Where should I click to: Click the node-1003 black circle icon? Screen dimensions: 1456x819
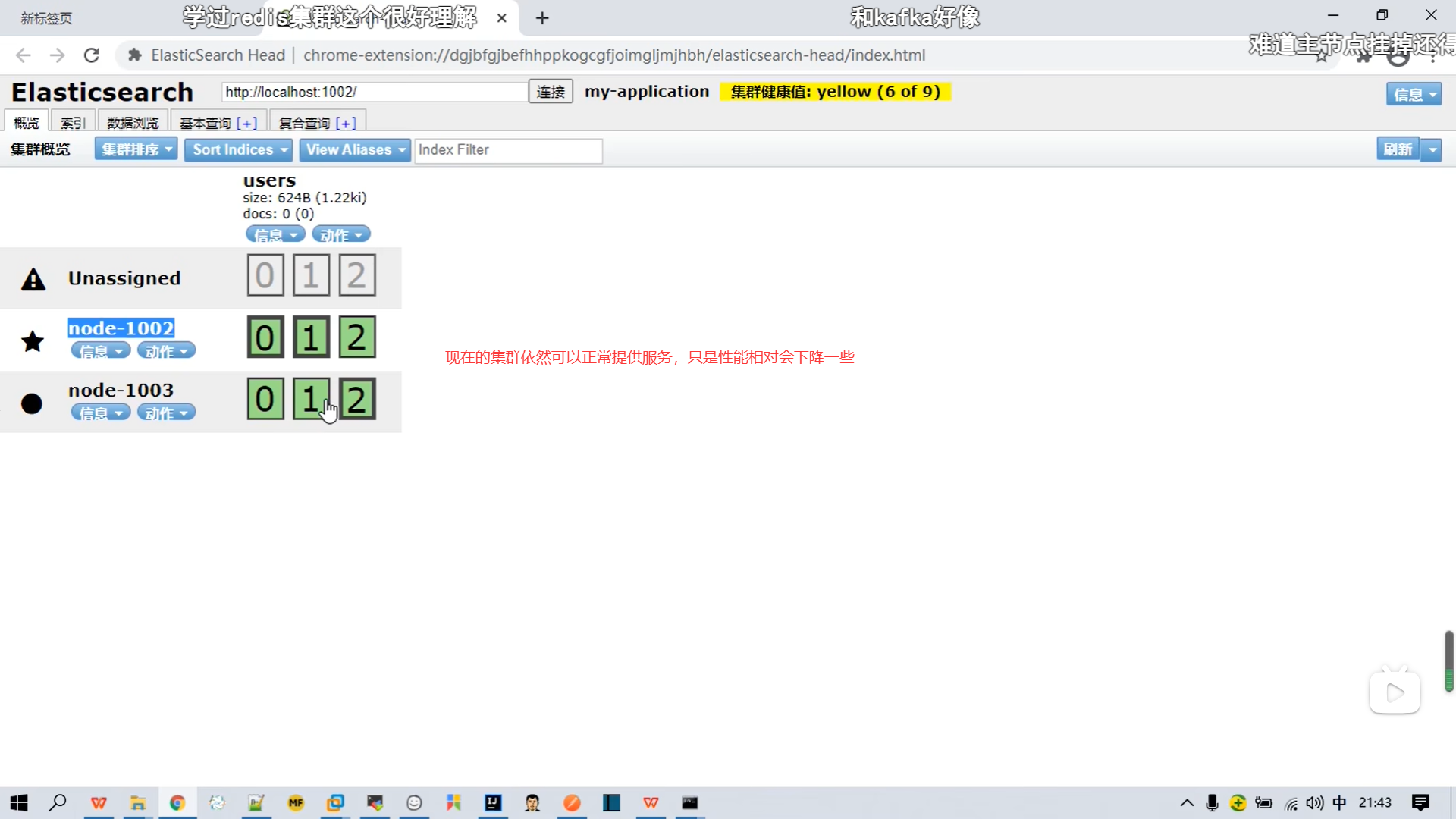coord(32,403)
